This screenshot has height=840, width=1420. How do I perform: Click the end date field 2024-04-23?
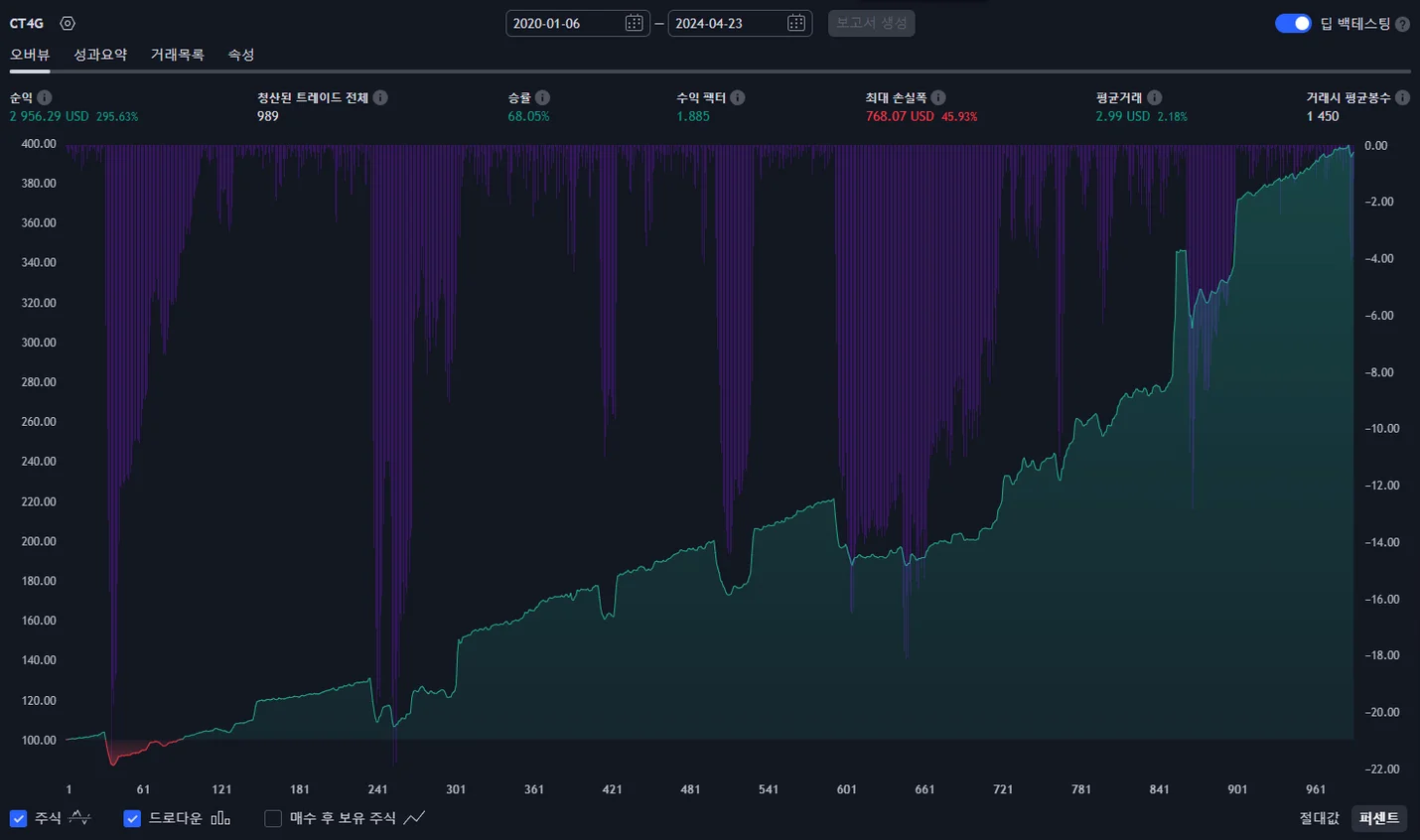coord(740,23)
